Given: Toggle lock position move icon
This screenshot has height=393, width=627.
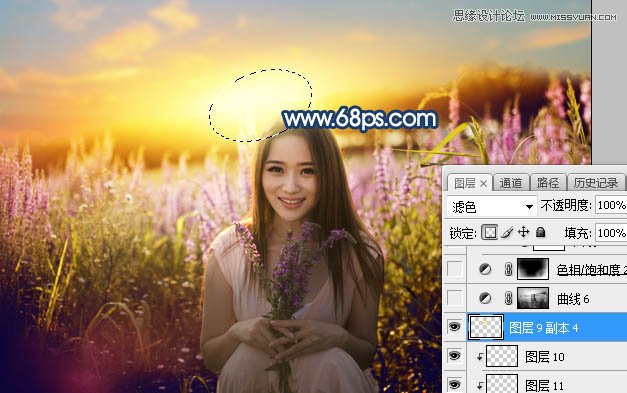Looking at the screenshot, I should point(523,232).
